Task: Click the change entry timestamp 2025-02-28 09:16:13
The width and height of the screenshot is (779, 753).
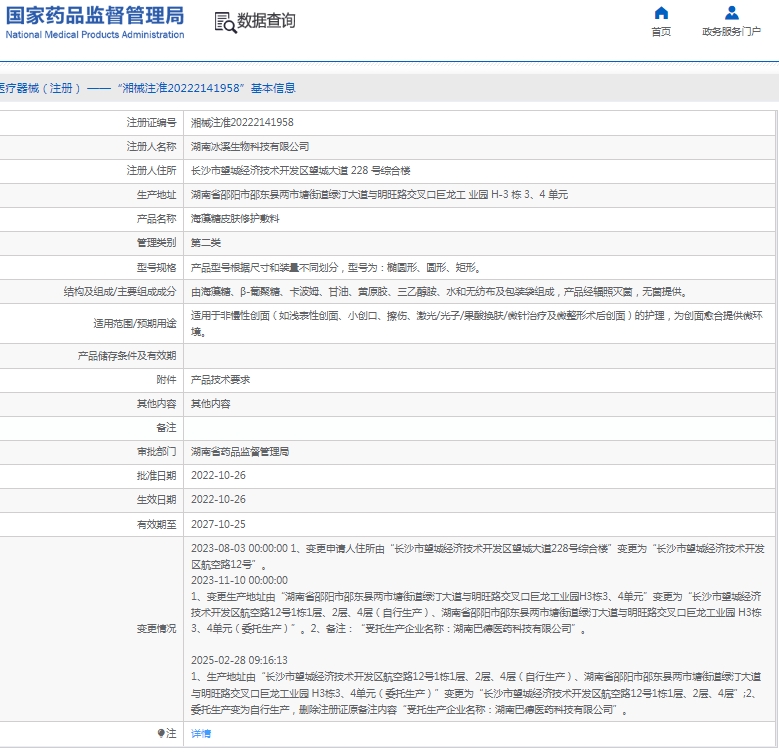Action: coord(239,660)
